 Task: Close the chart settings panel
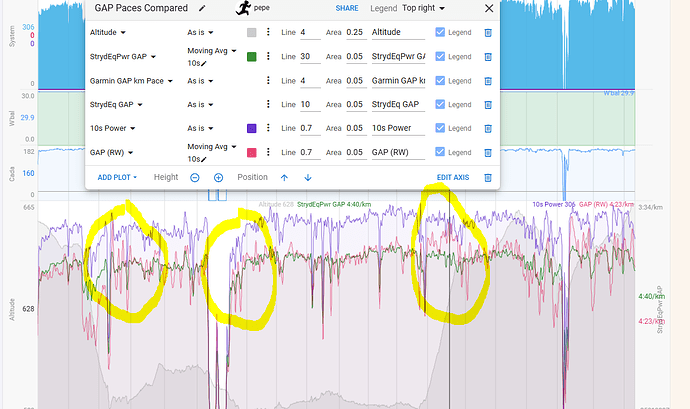(x=489, y=8)
